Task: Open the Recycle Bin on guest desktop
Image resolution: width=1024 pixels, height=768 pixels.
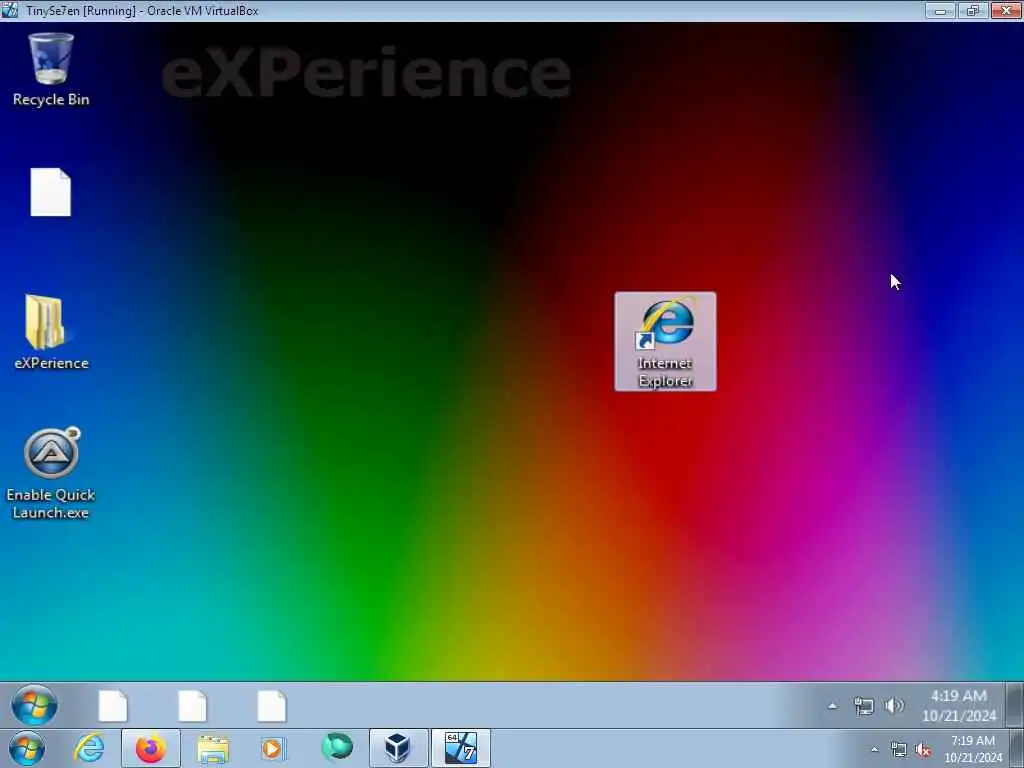Action: pos(51,70)
